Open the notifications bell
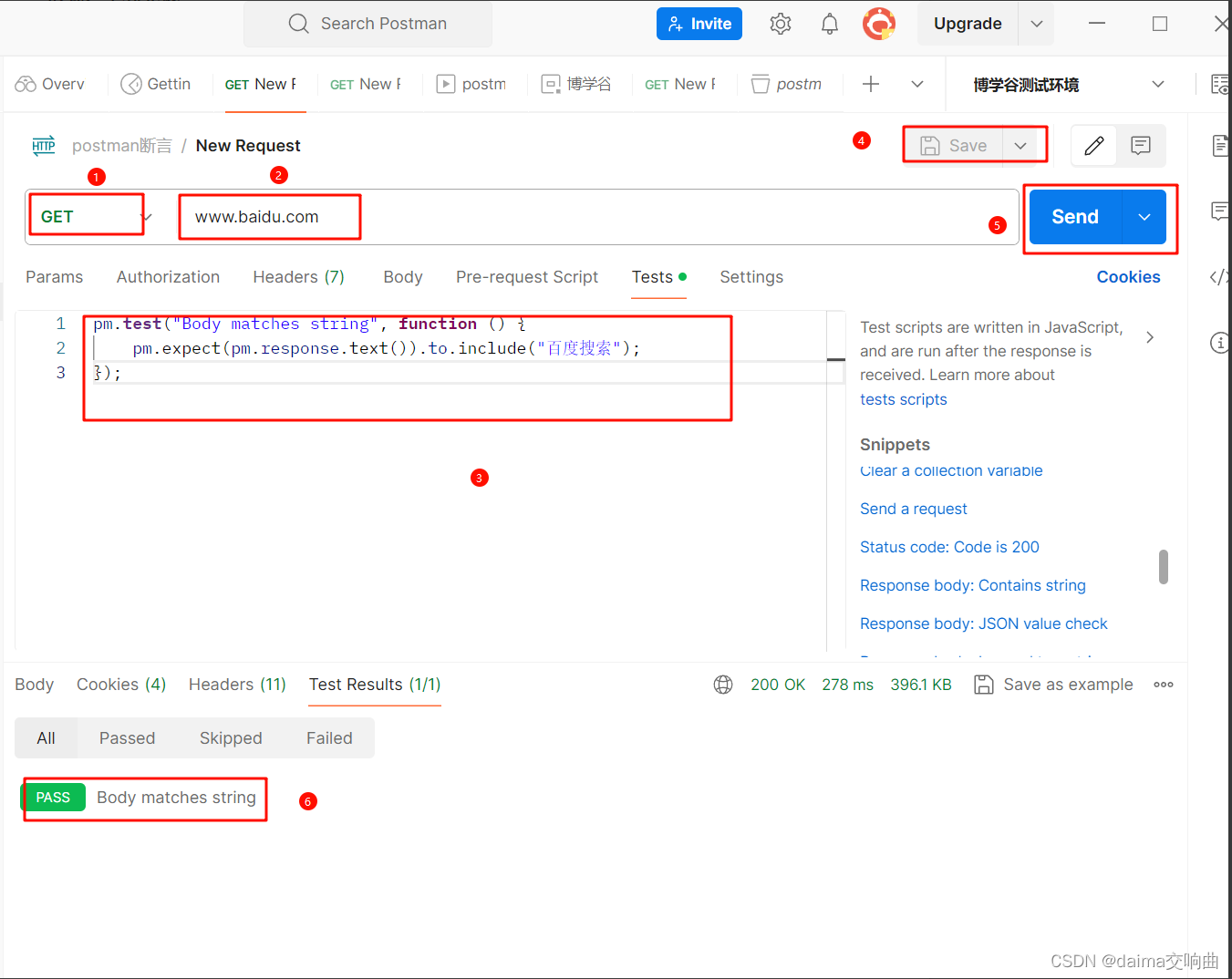The image size is (1232, 979). click(x=830, y=24)
